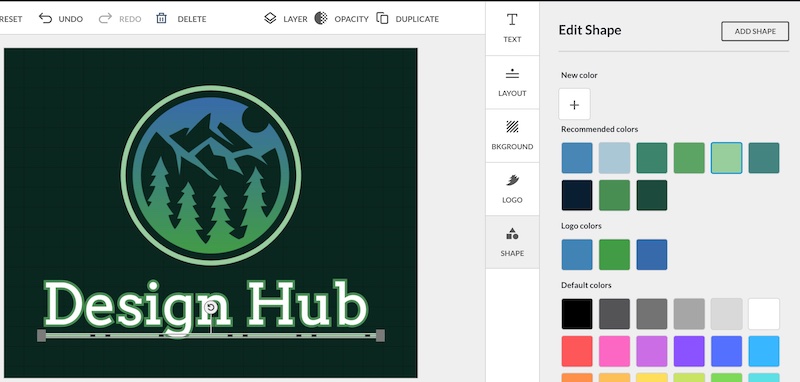Select the fifth default color, very light gray
Viewport: 800px width, 382px height.
pos(727,314)
